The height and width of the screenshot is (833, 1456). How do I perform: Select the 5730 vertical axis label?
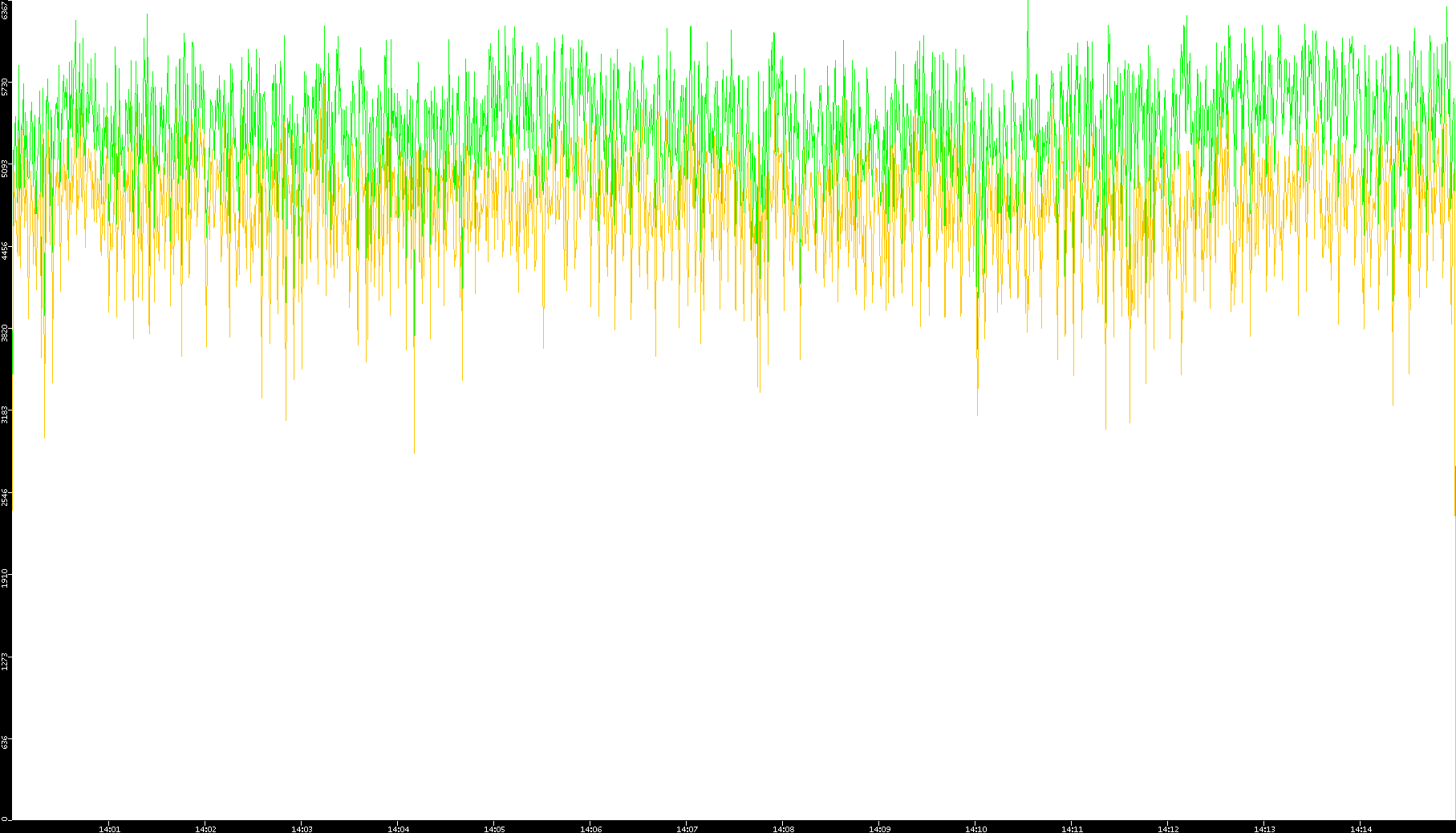tap(5, 87)
